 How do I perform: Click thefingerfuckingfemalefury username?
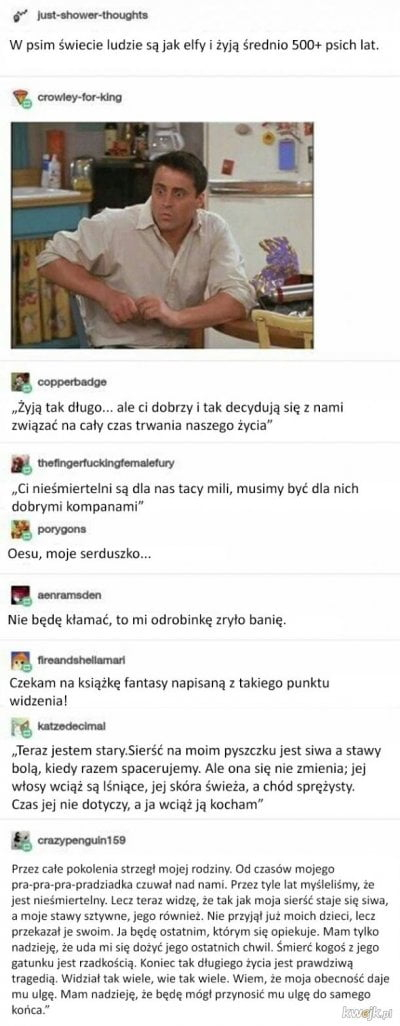pyautogui.click(x=106, y=463)
